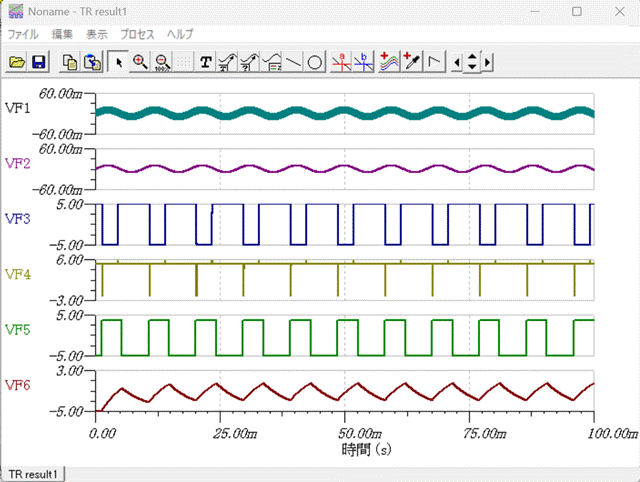Toggle the arrow pointer selection tool
The width and height of the screenshot is (640, 482).
point(118,62)
